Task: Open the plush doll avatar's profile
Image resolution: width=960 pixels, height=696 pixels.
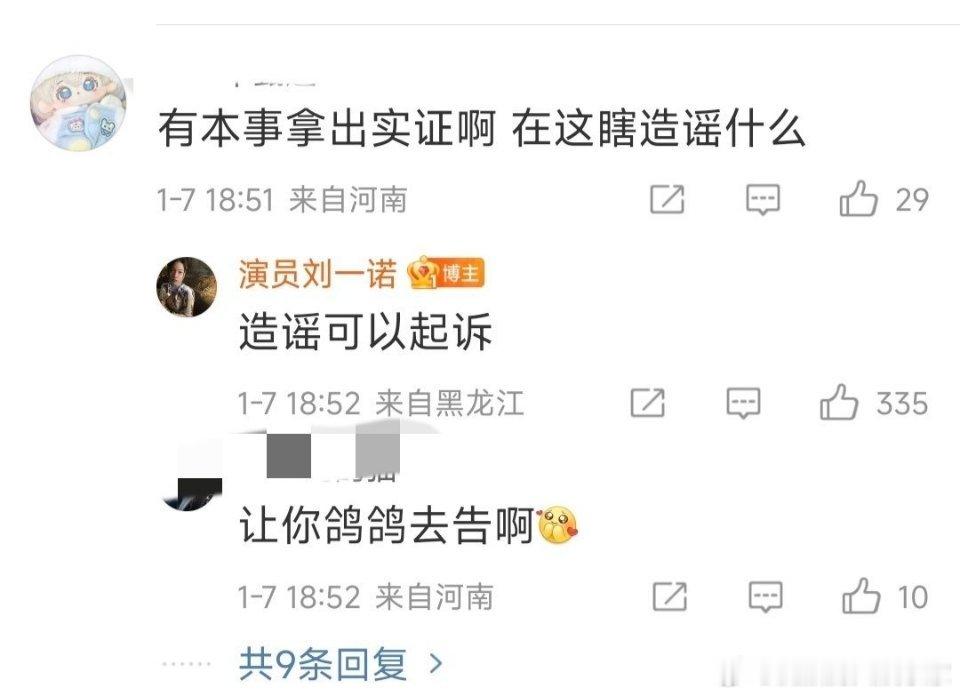Action: coord(78,103)
